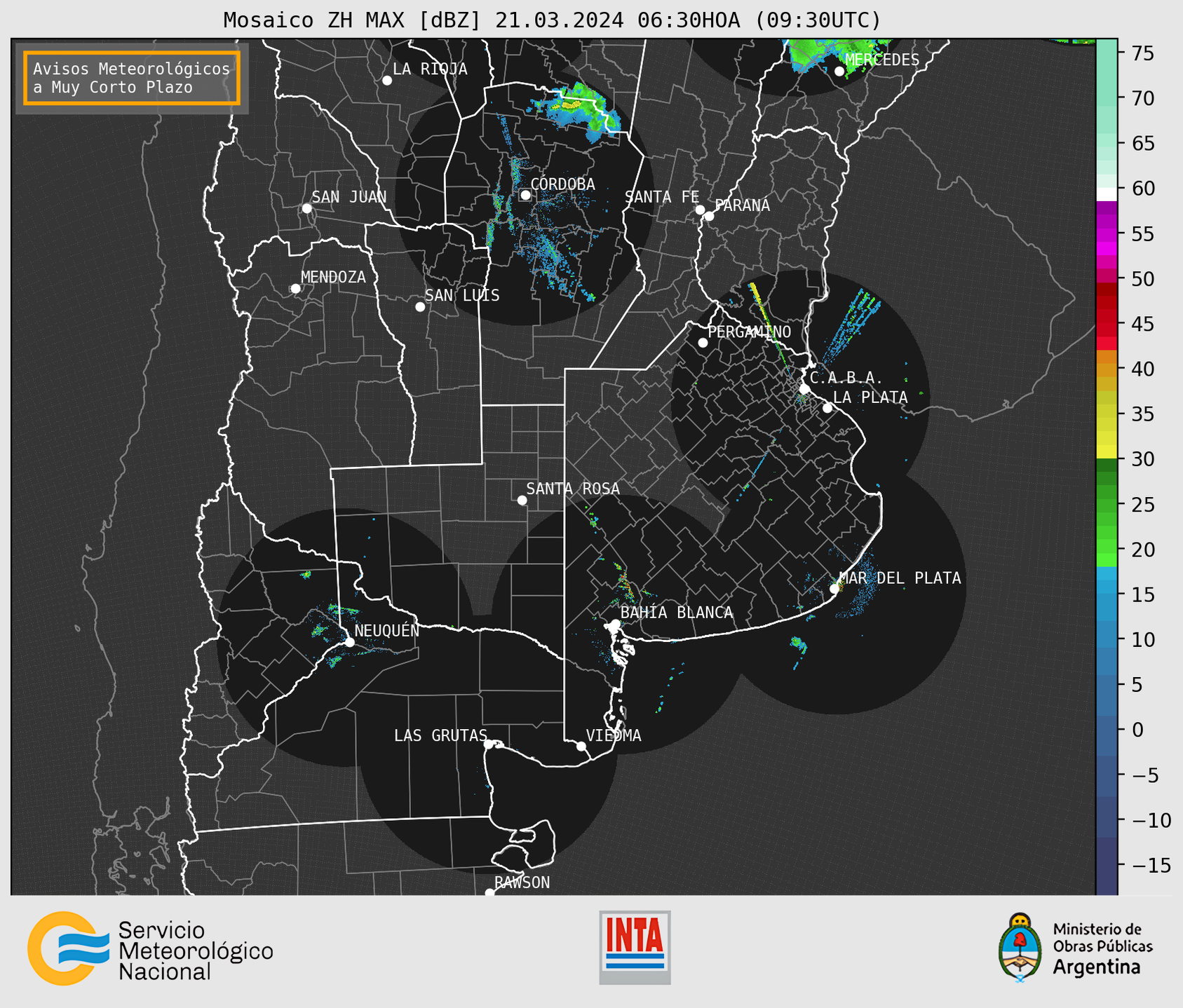Select the San Luis marker dot

pos(420,307)
